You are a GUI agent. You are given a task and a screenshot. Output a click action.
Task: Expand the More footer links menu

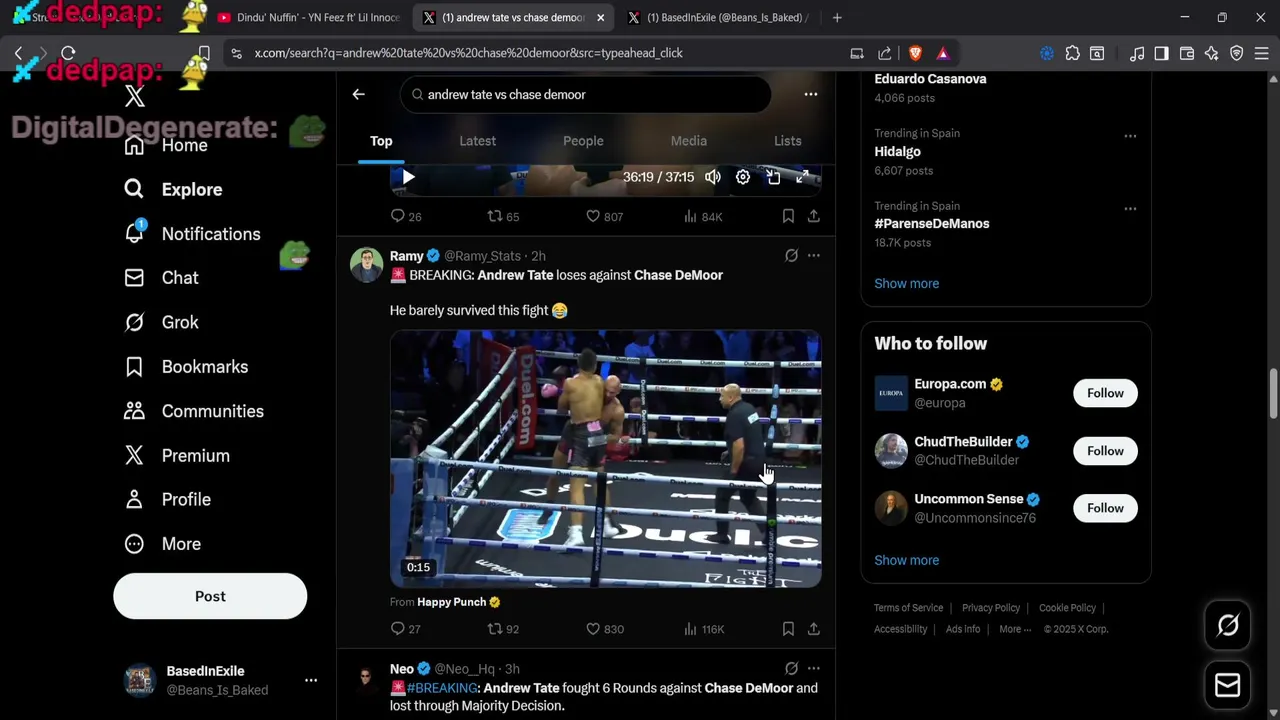1016,629
